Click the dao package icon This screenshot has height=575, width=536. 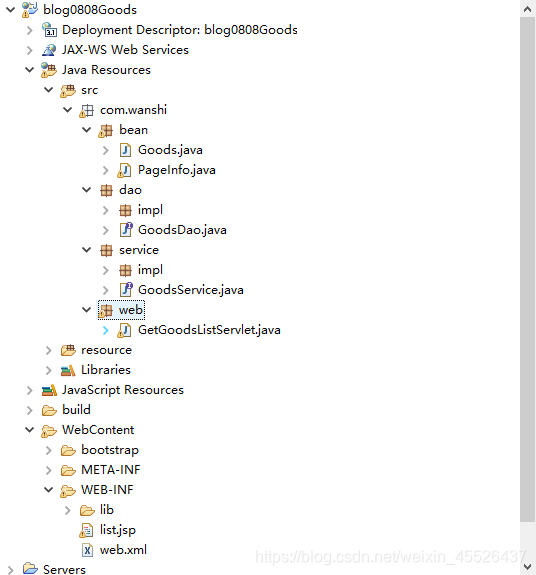106,190
